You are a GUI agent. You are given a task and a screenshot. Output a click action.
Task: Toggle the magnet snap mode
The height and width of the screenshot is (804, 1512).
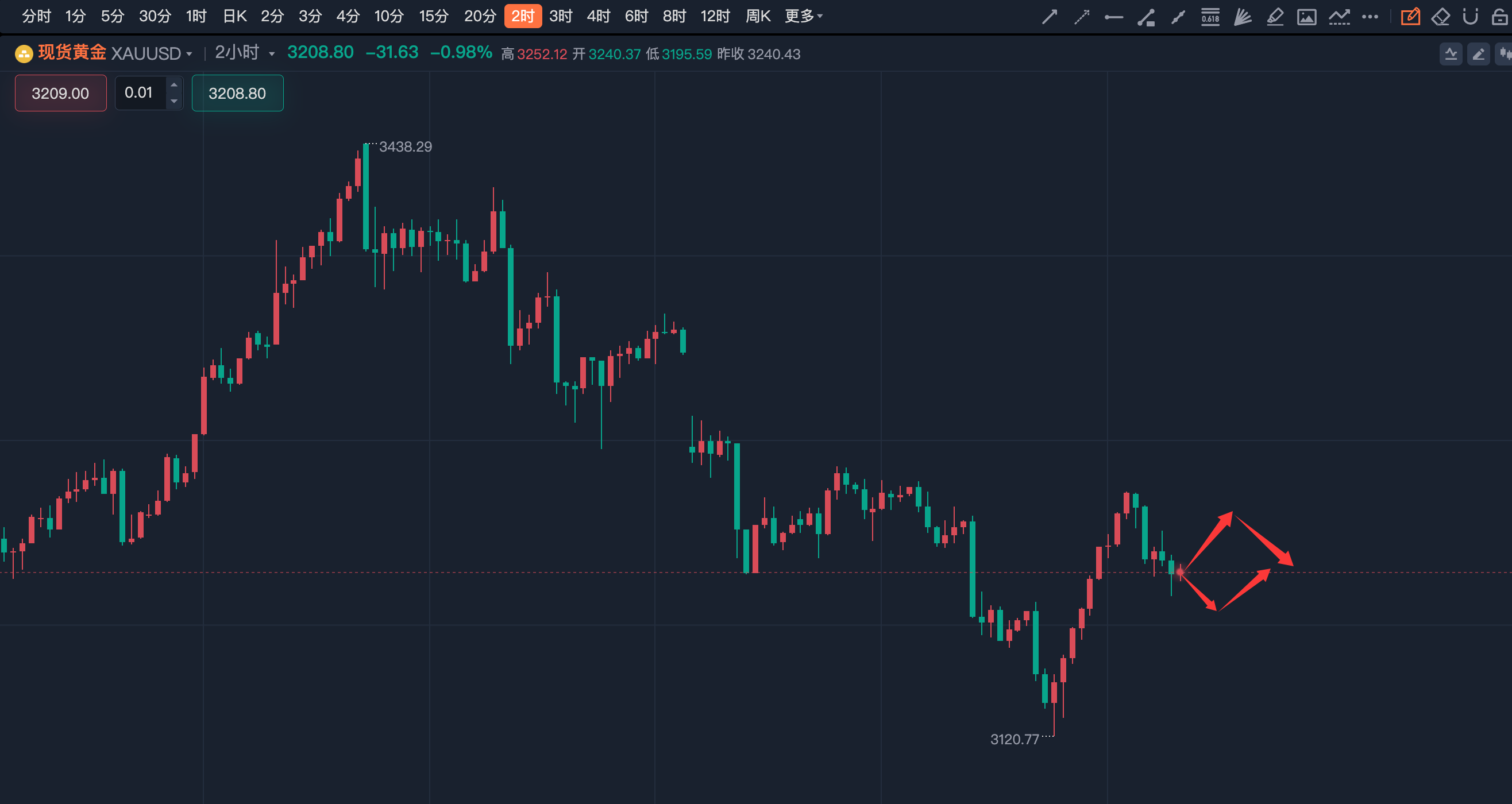click(x=1469, y=17)
